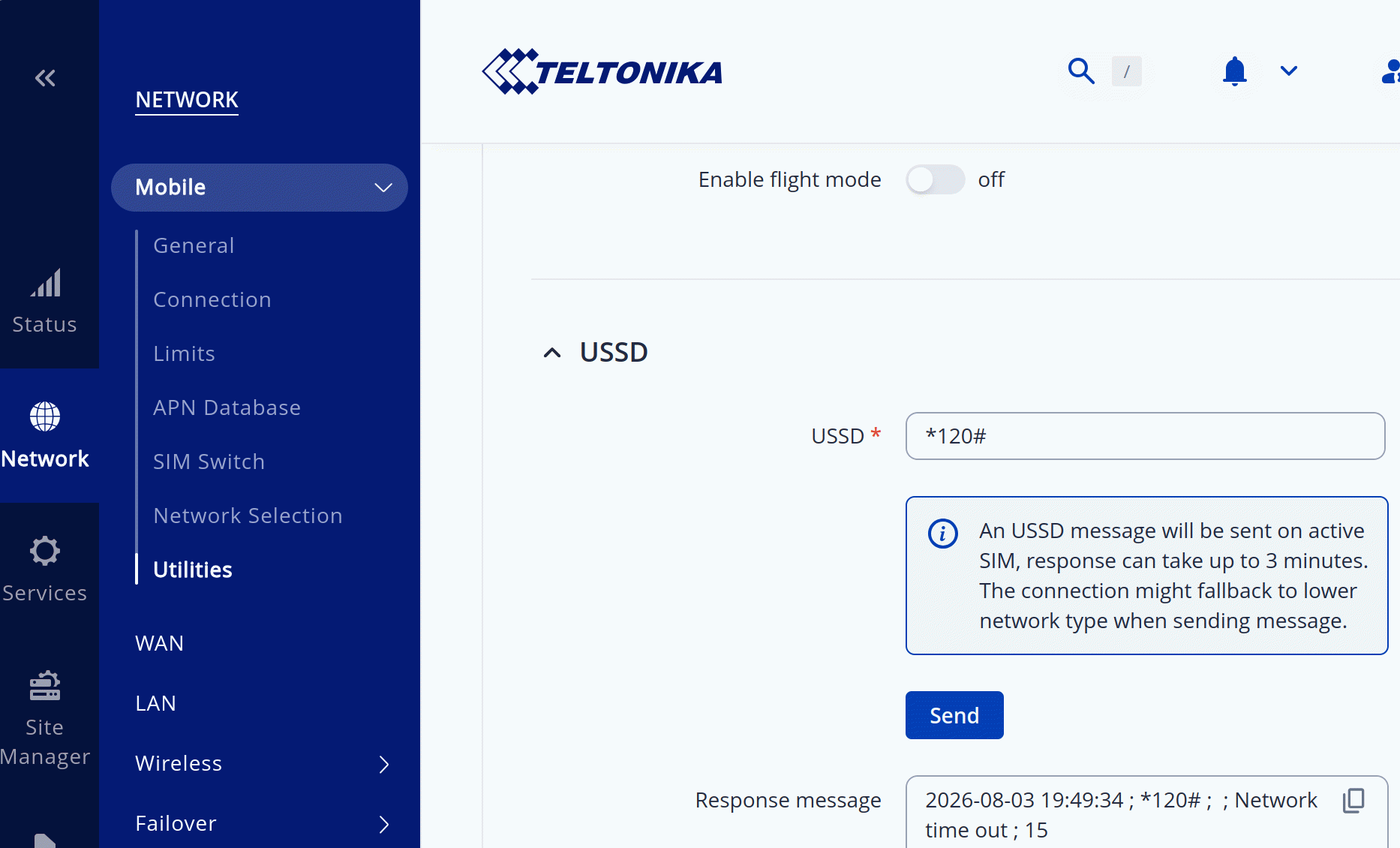Click the Send button
This screenshot has height=848, width=1400.
(x=954, y=715)
